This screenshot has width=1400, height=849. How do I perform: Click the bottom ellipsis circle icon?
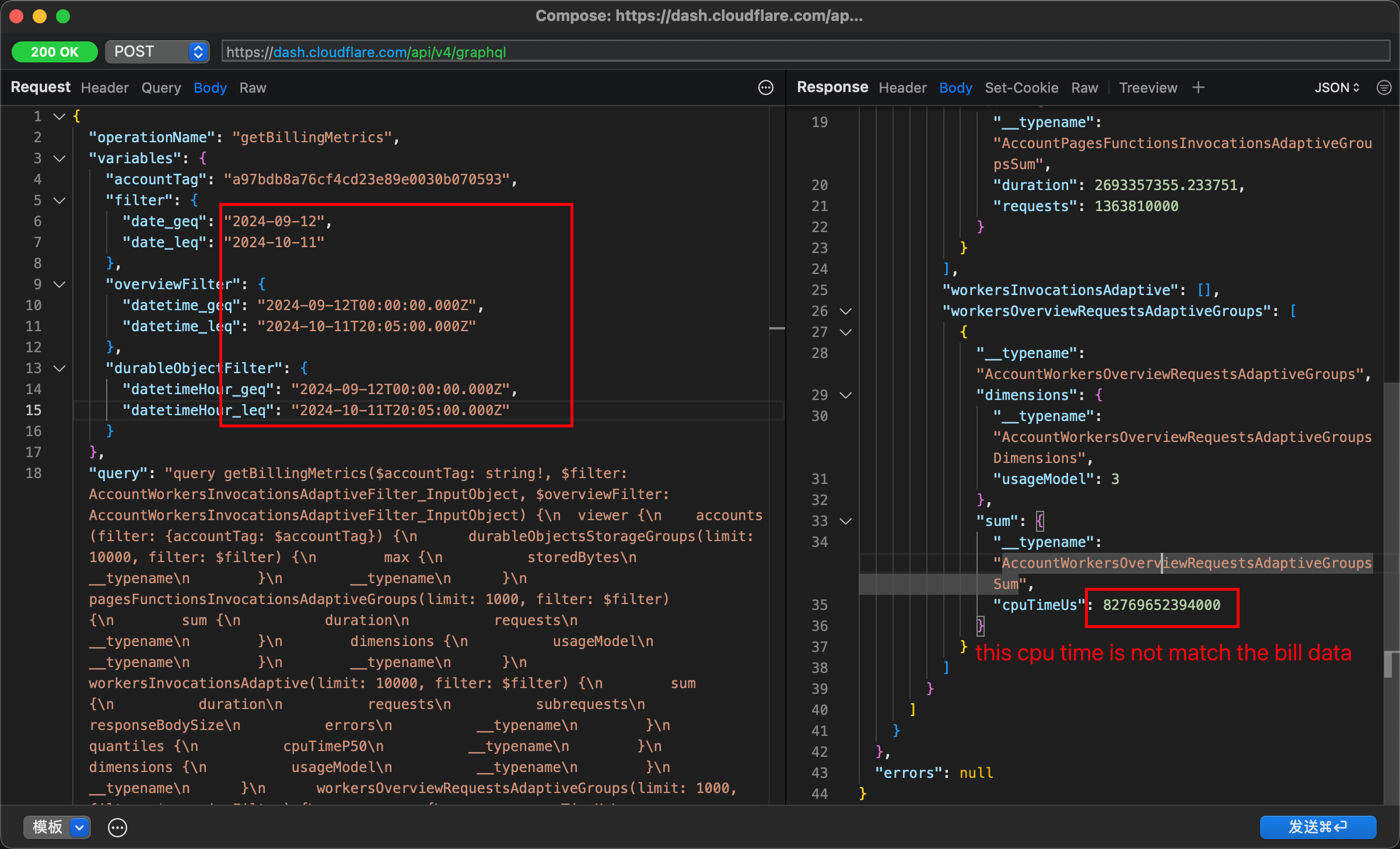tap(117, 827)
